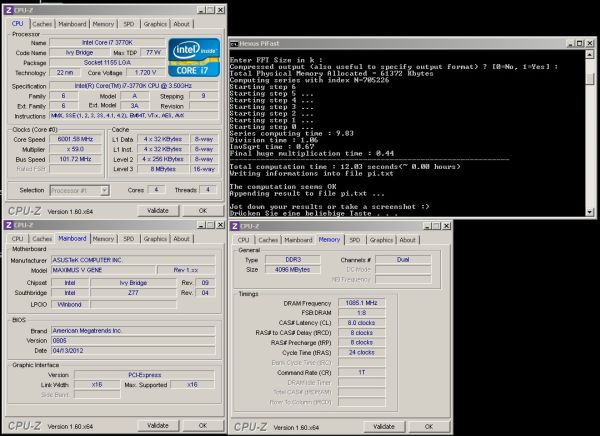Click the scroll up arrow in the PiFast console
Viewport: 600px width, 436px height.
click(x=590, y=55)
